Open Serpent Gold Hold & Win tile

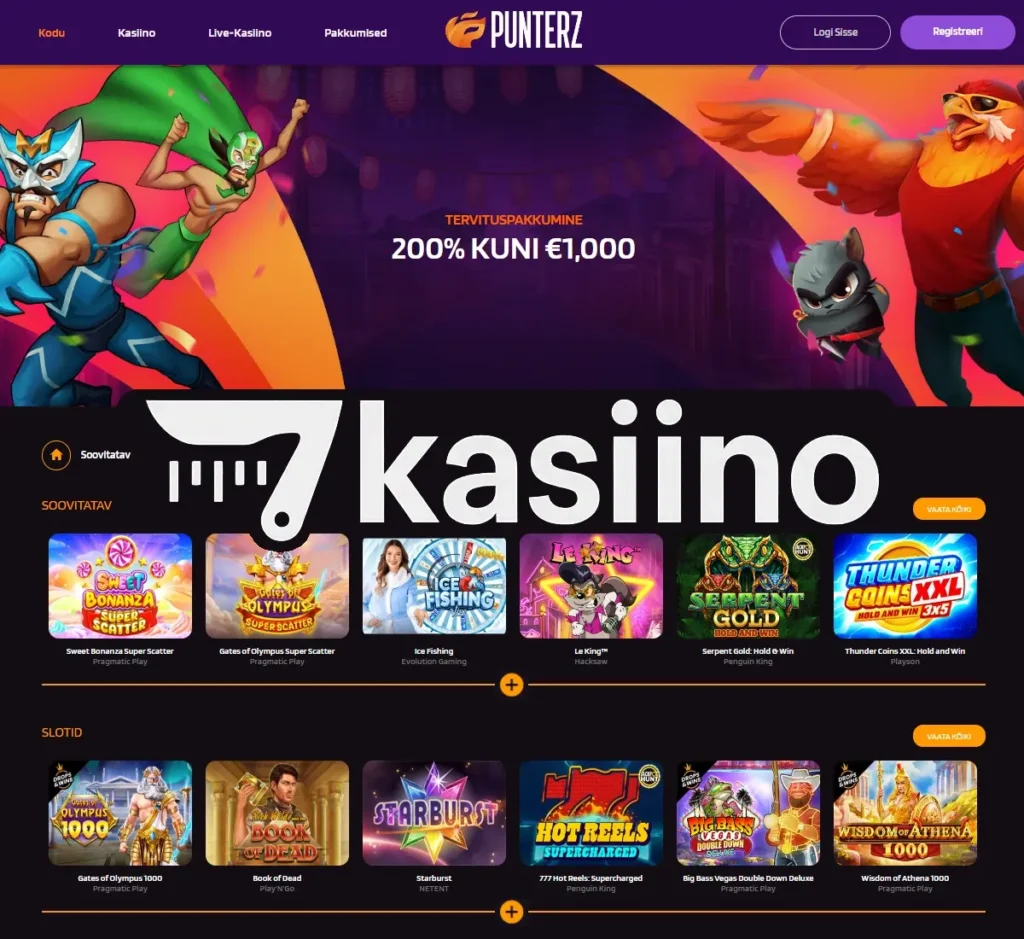pos(748,586)
